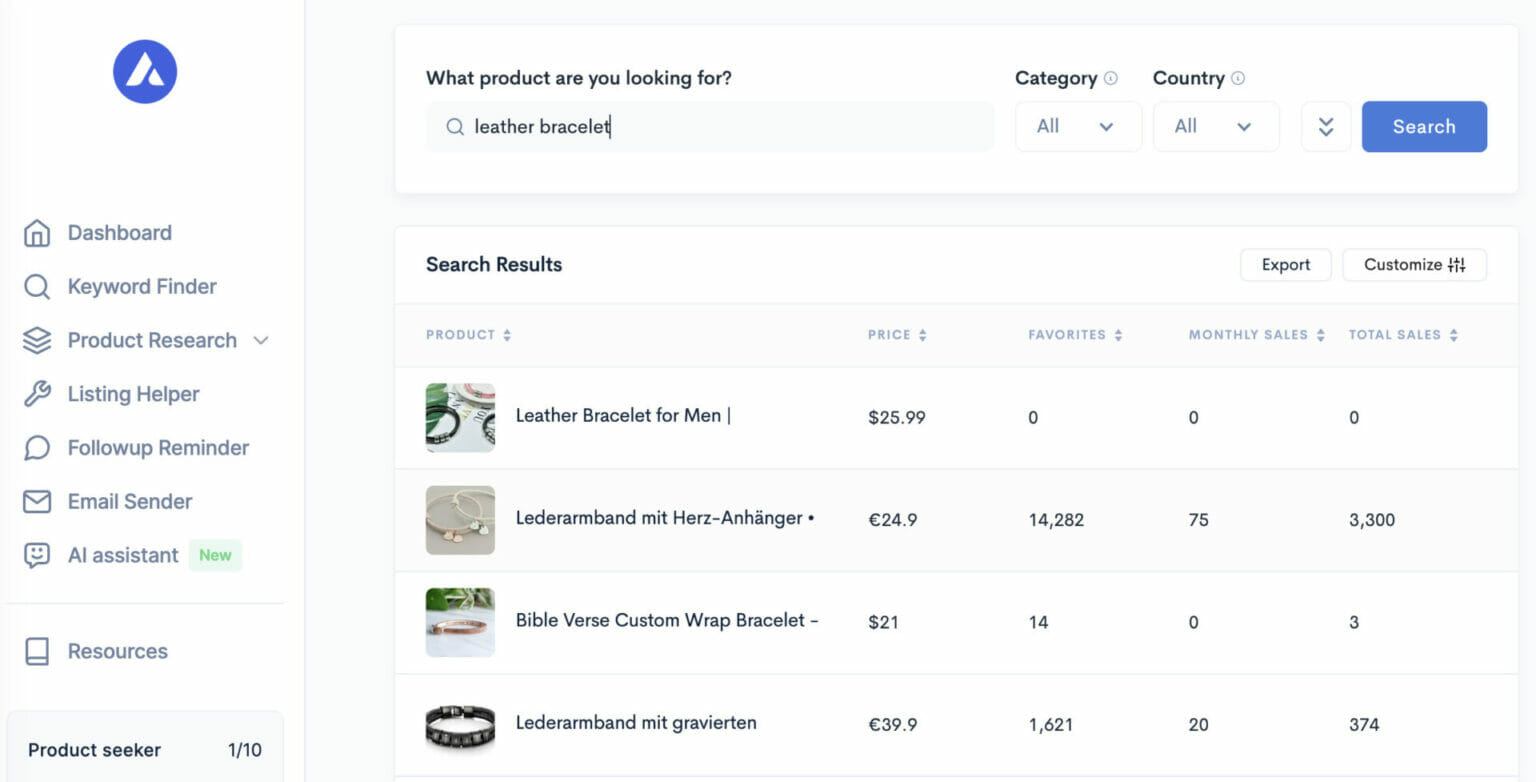The height and width of the screenshot is (782, 1536).
Task: Open the AI assistant smiley icon
Action: tap(38, 555)
